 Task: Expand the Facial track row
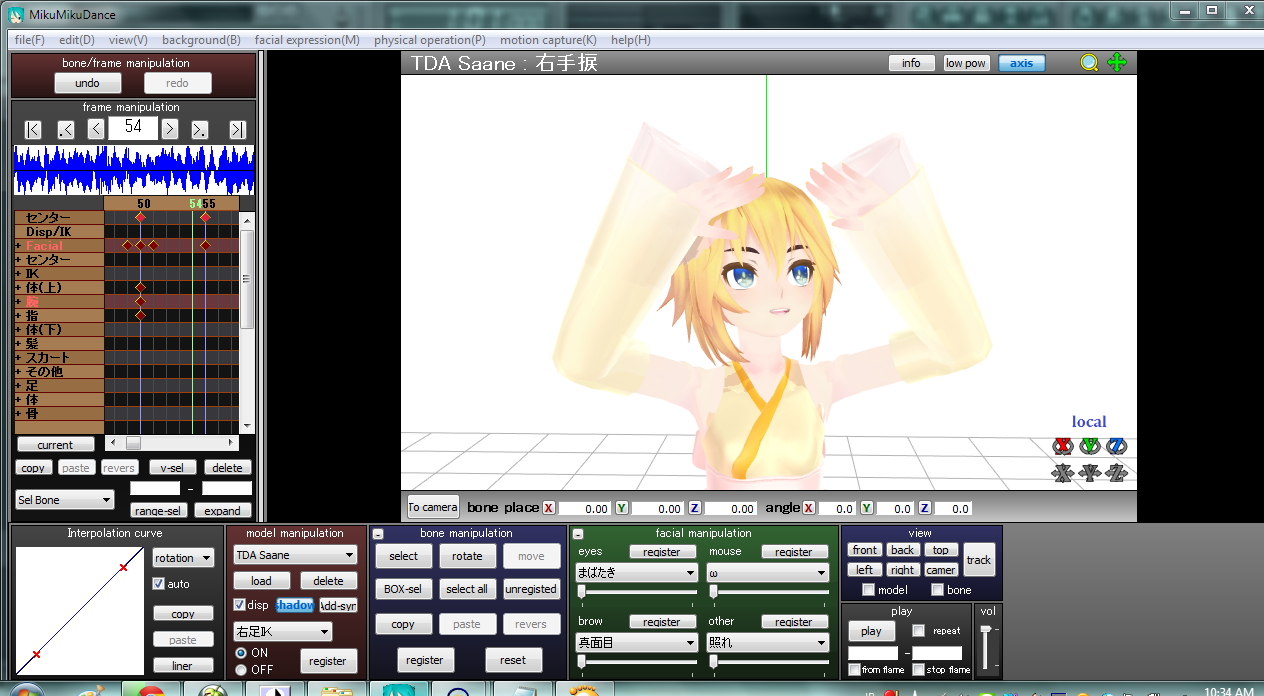click(18, 246)
